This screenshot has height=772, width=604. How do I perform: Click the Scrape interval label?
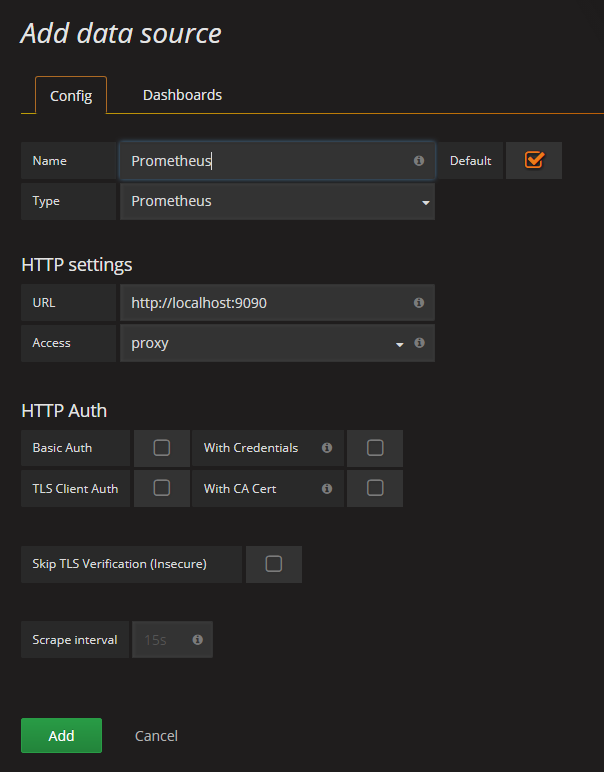point(75,640)
